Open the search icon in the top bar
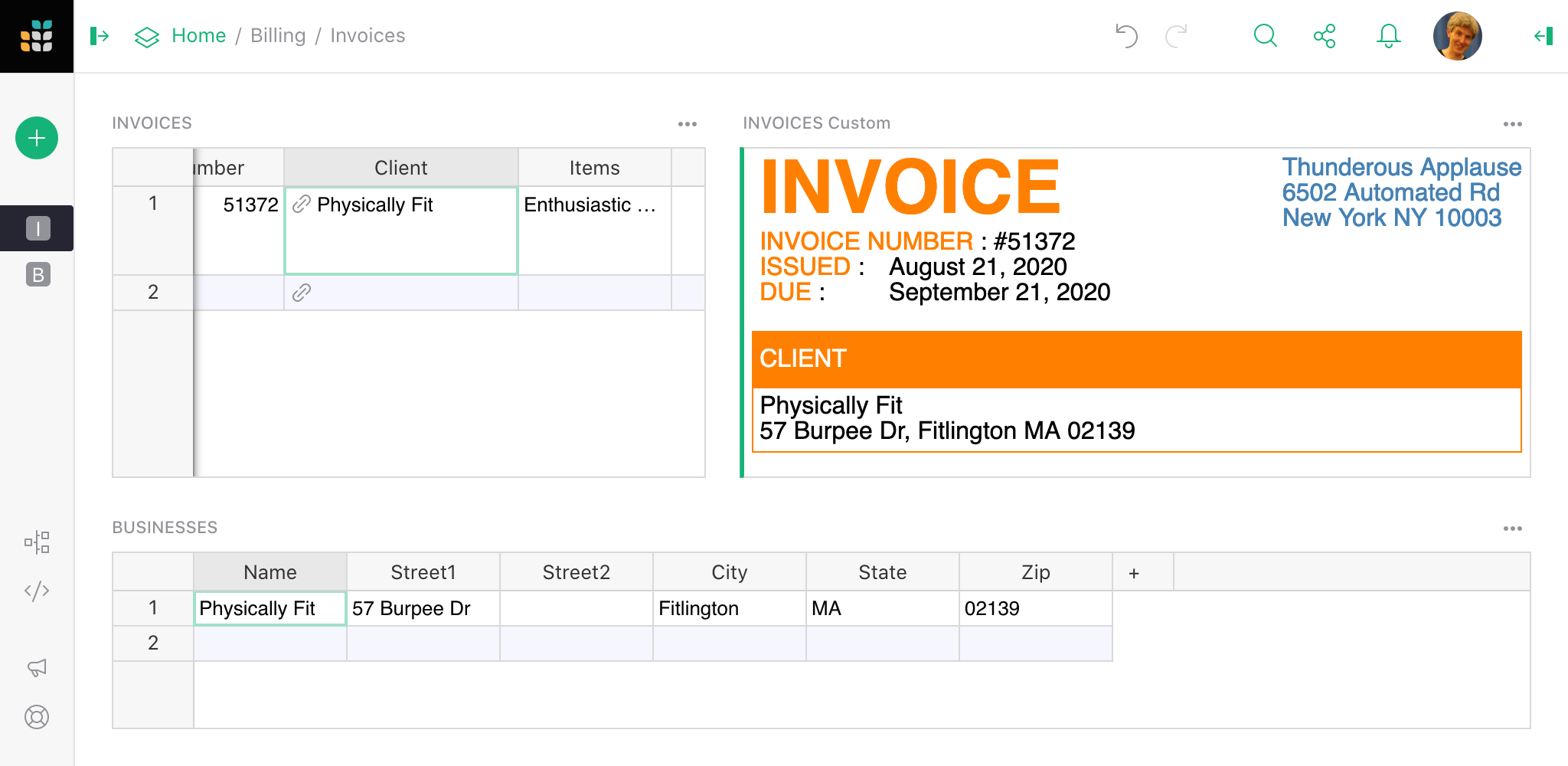This screenshot has width=1568, height=766. 1265,35
